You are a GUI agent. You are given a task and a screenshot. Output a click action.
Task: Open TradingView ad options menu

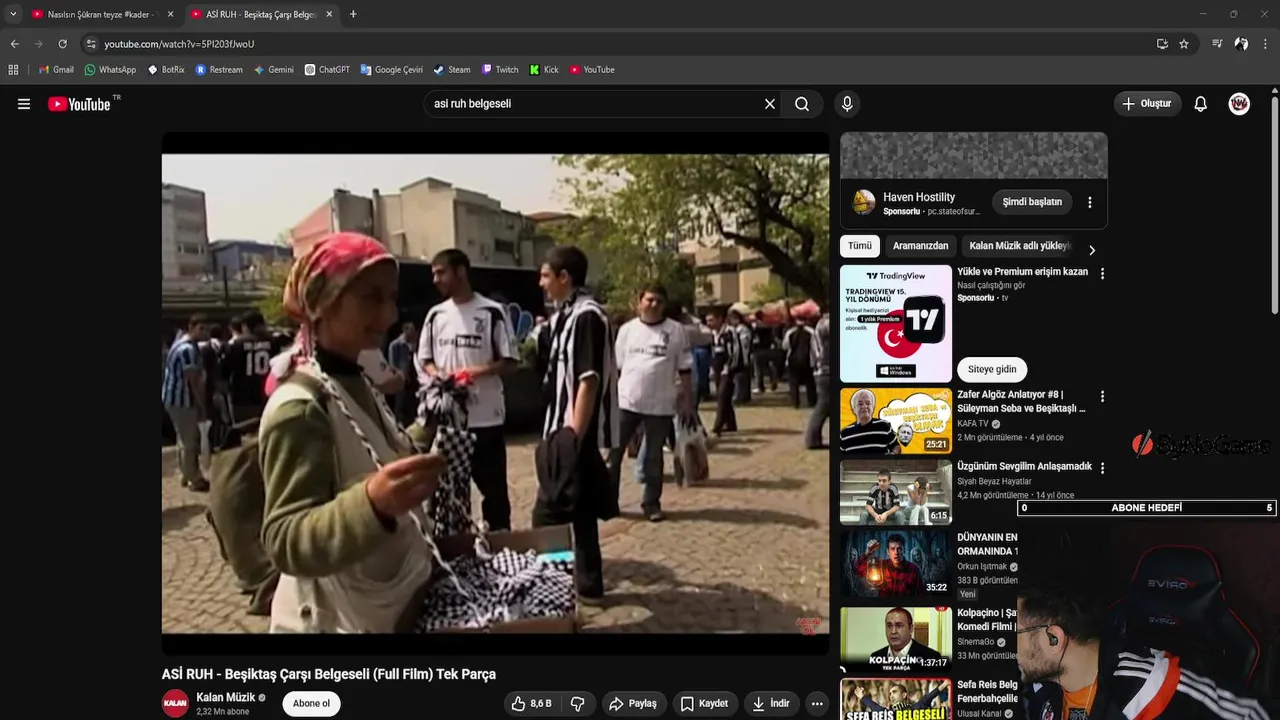[x=1102, y=273]
